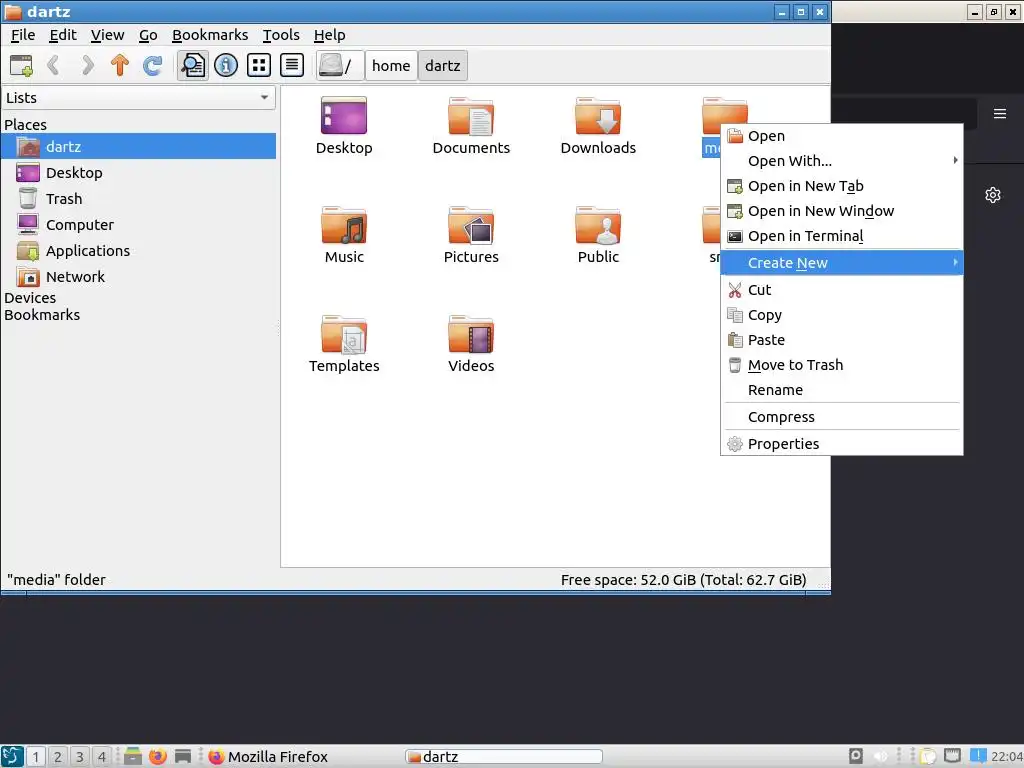Choose Open in New Tab

(x=842, y=186)
